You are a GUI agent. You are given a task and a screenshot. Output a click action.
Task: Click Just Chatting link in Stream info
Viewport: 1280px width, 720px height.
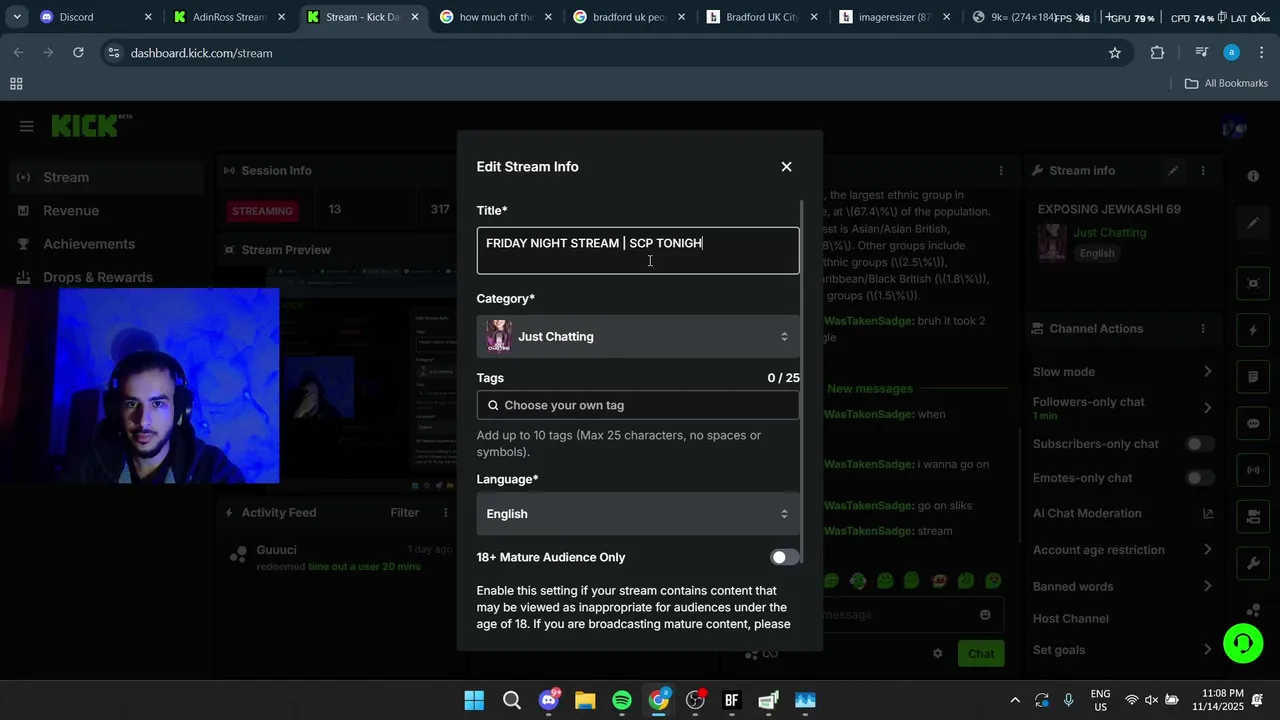tap(1109, 233)
